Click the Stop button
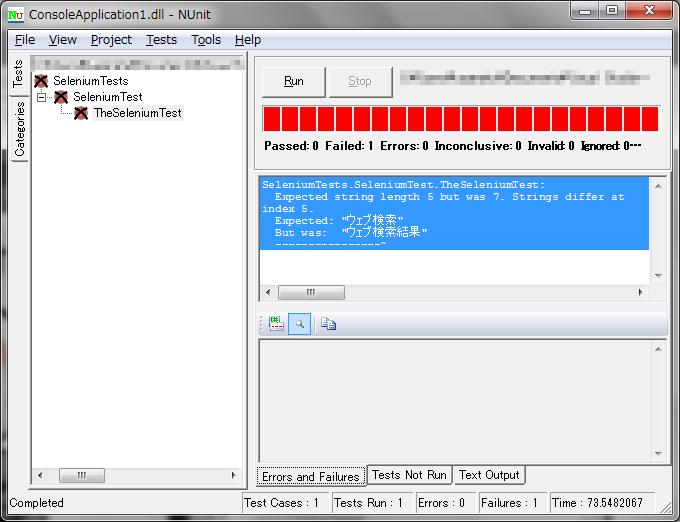Screen dimensions: 680x522 click(x=360, y=82)
